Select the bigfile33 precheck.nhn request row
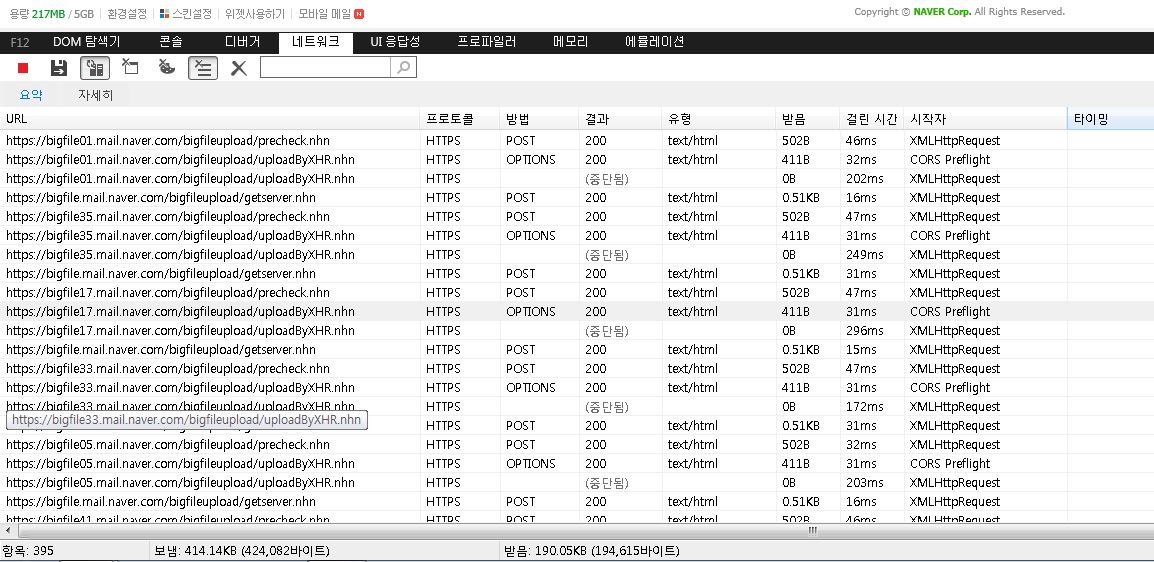Image resolution: width=1154 pixels, height=562 pixels. tap(577, 369)
